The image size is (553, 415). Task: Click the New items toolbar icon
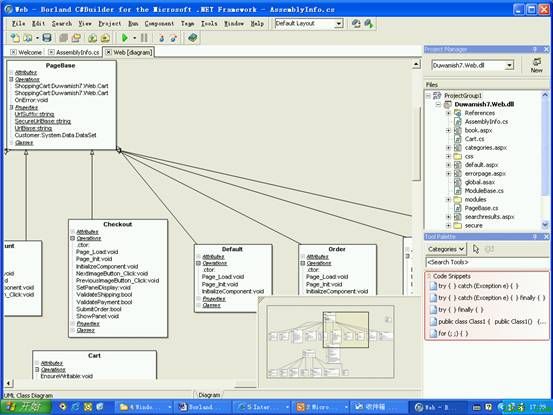[15, 38]
